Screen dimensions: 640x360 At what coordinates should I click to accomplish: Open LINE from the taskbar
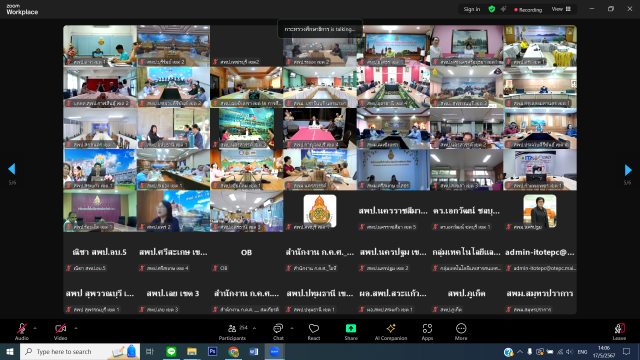pyautogui.click(x=171, y=351)
